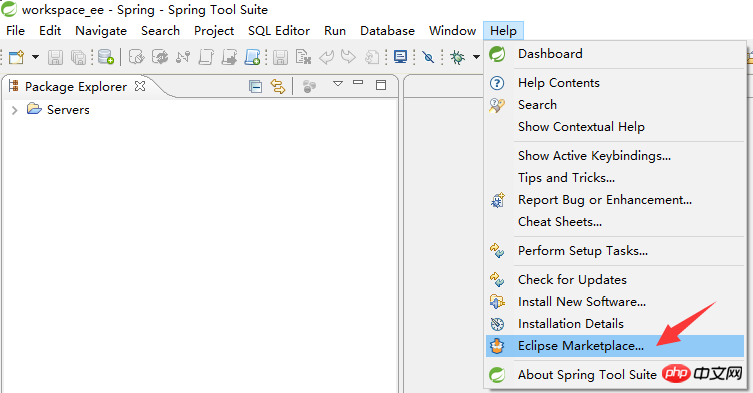Click the Report Bug menu icon
This screenshot has height=393, width=753.
498,200
